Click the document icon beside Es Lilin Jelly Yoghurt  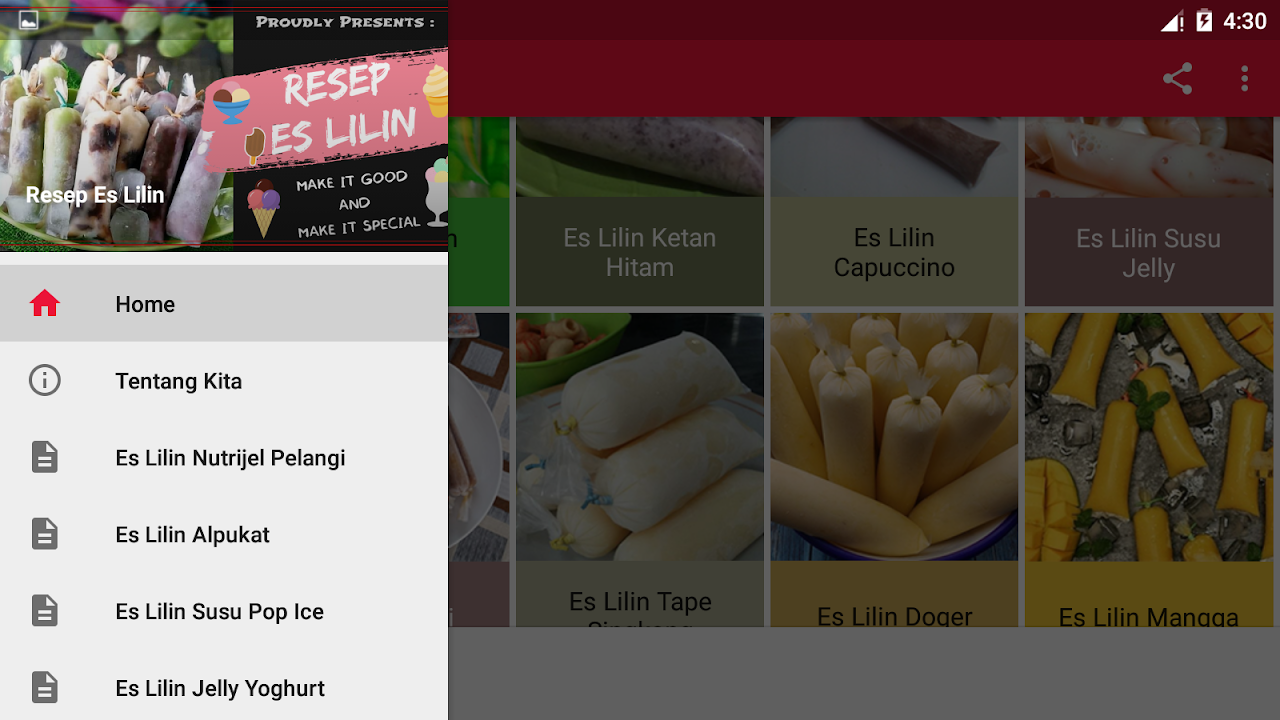pos(45,688)
